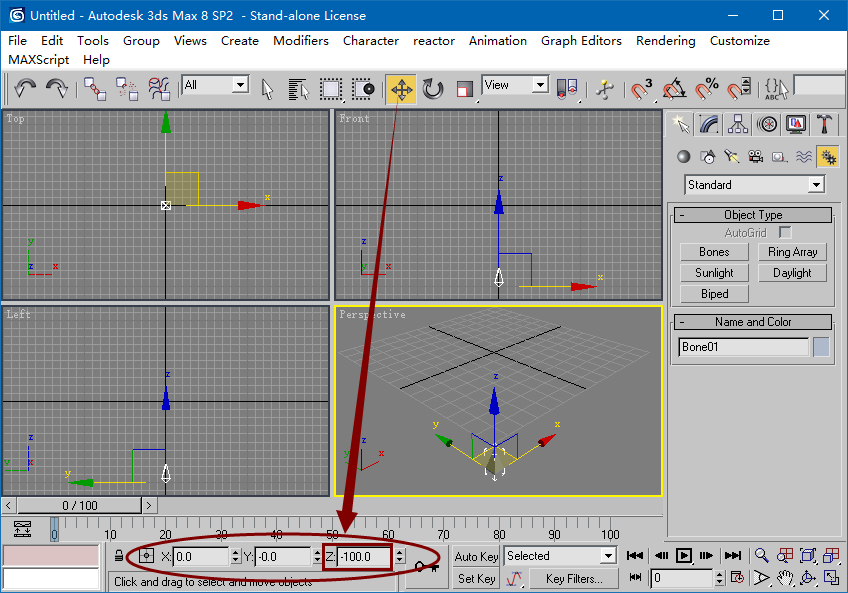
Task: Click the Redo arrow icon
Action: click(57, 88)
